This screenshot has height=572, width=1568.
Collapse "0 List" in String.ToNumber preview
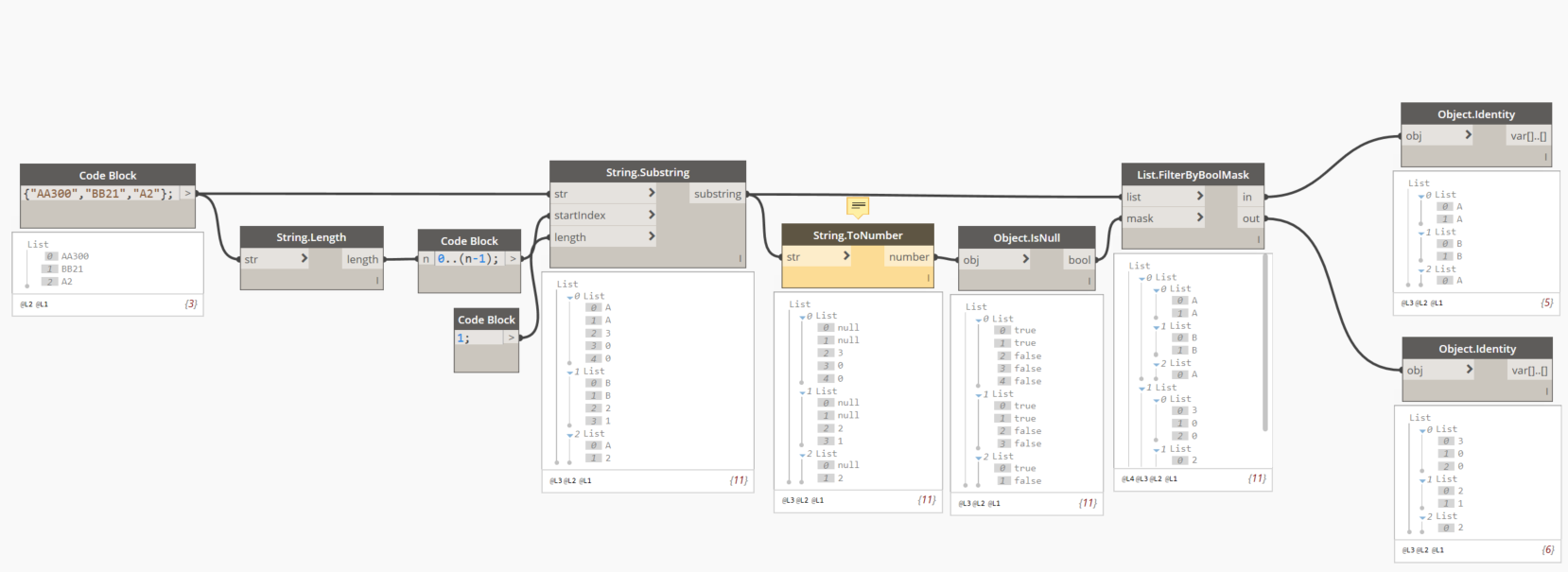click(803, 317)
